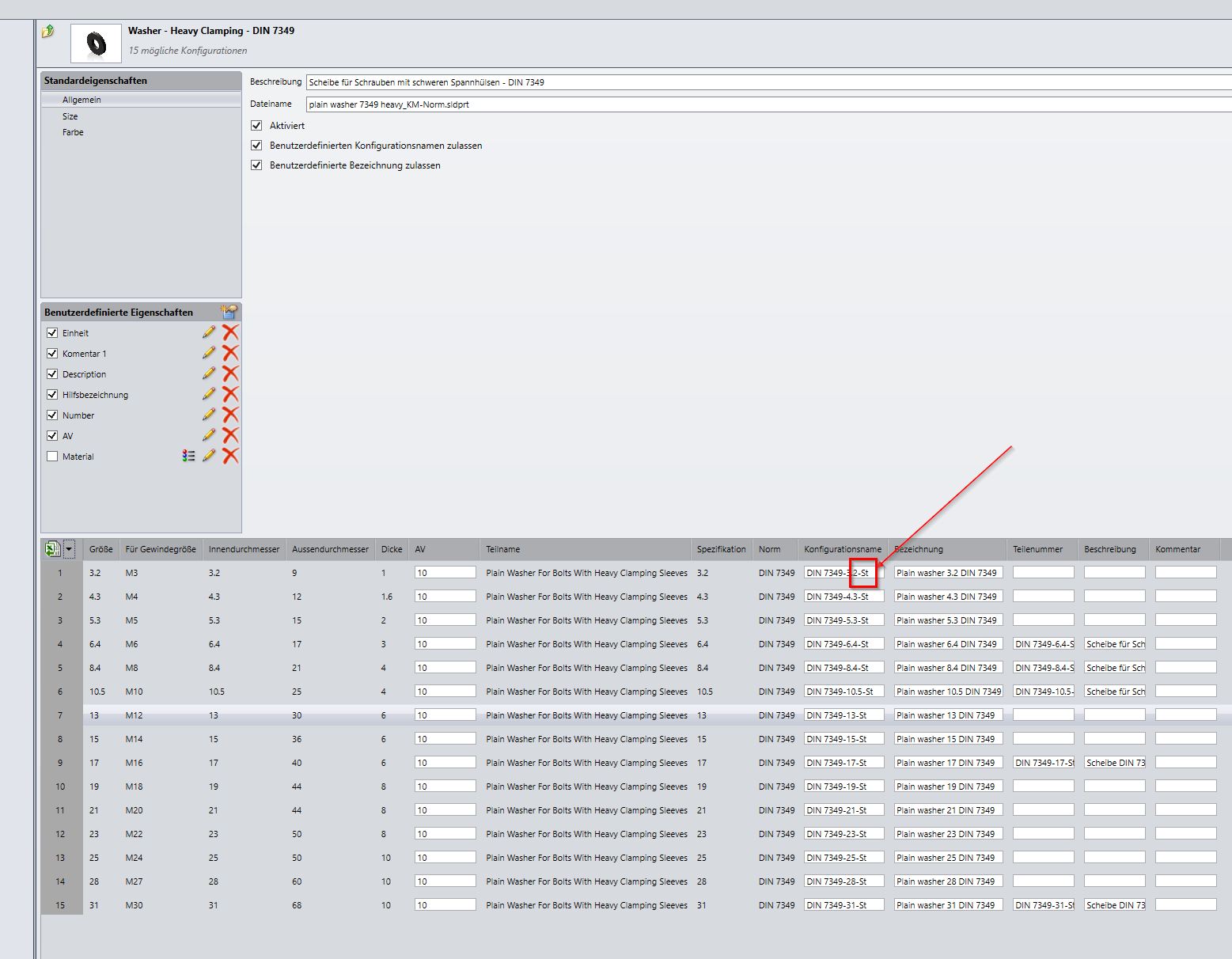Screen dimensions: 1232x959
Task: Edit the Description property with its pencil
Action: [209, 373]
